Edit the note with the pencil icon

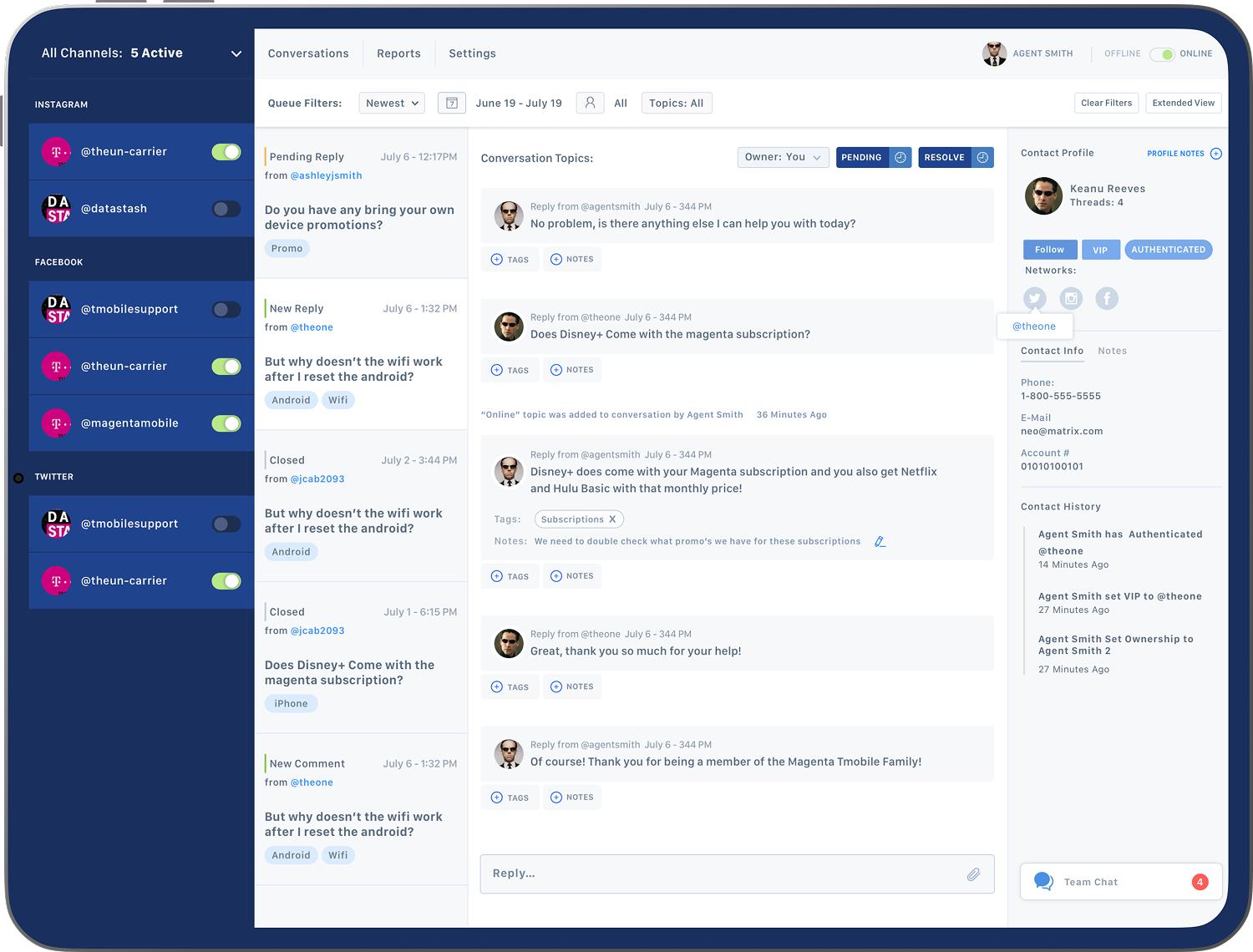[x=880, y=542]
